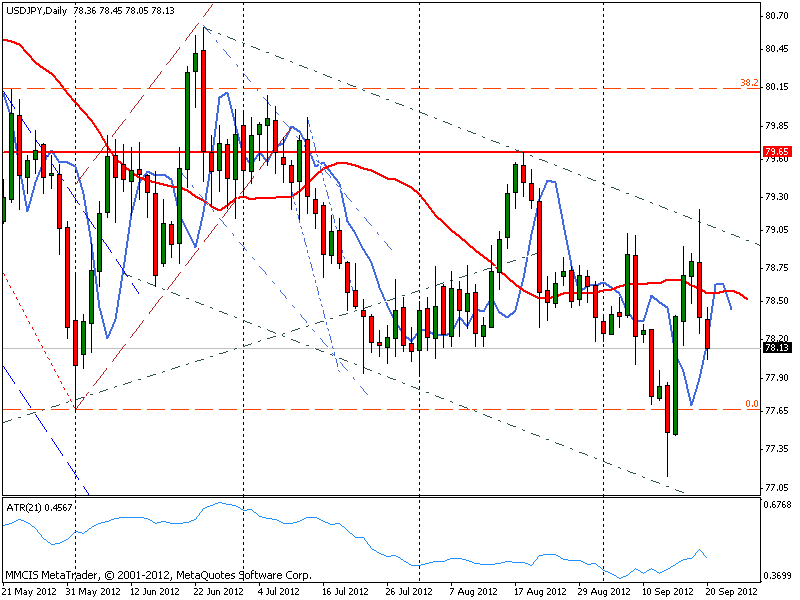This screenshot has width=800, height=600.
Task: Click the 79.85 price axis value
Action: coord(777,126)
